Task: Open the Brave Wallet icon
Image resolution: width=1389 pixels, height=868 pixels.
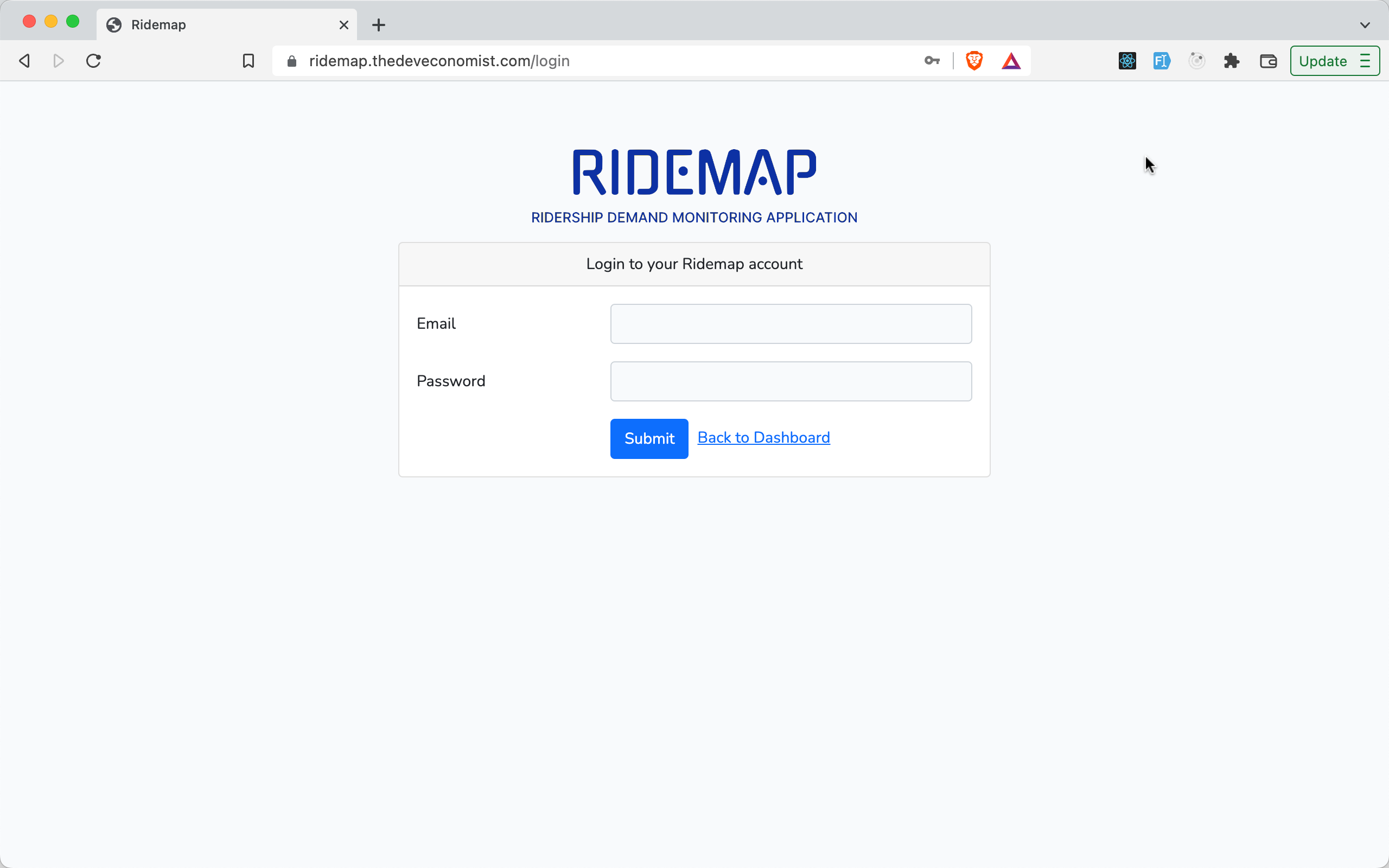Action: coord(1268,60)
